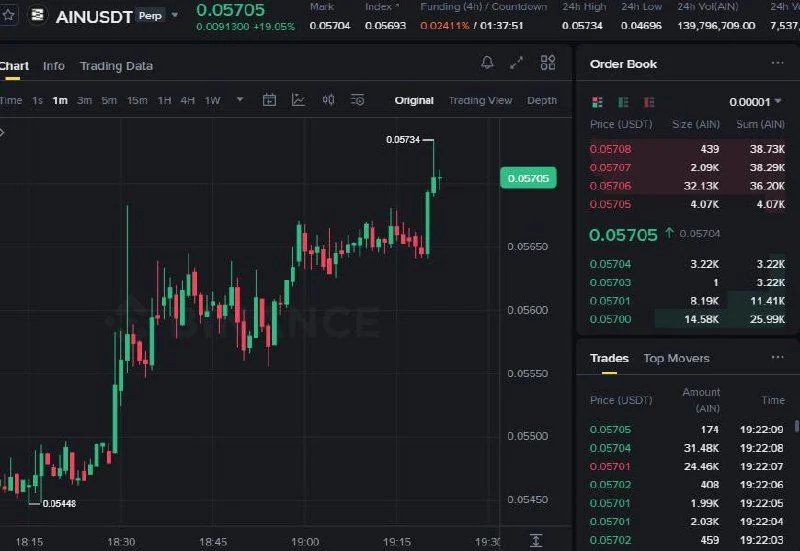Viewport: 800px width, 551px height.
Task: Click the Index price 0.05693
Action: coord(385,26)
